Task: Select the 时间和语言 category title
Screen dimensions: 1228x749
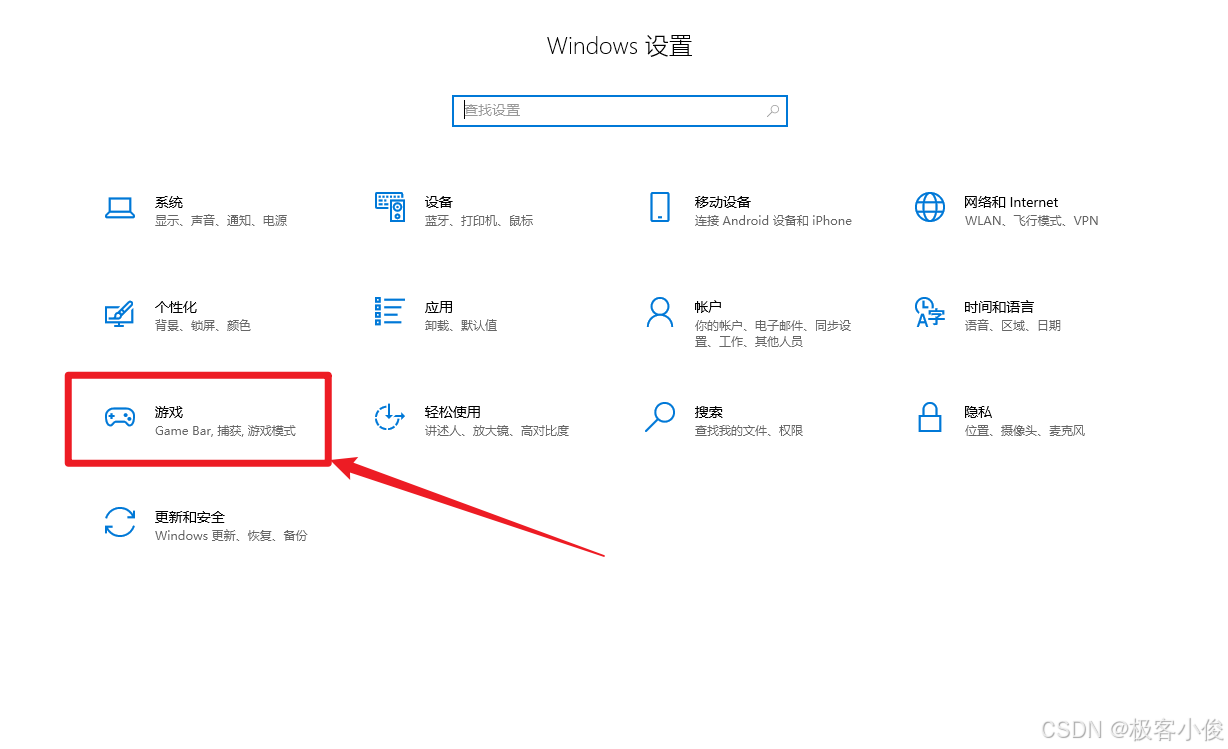Action: click(x=999, y=307)
